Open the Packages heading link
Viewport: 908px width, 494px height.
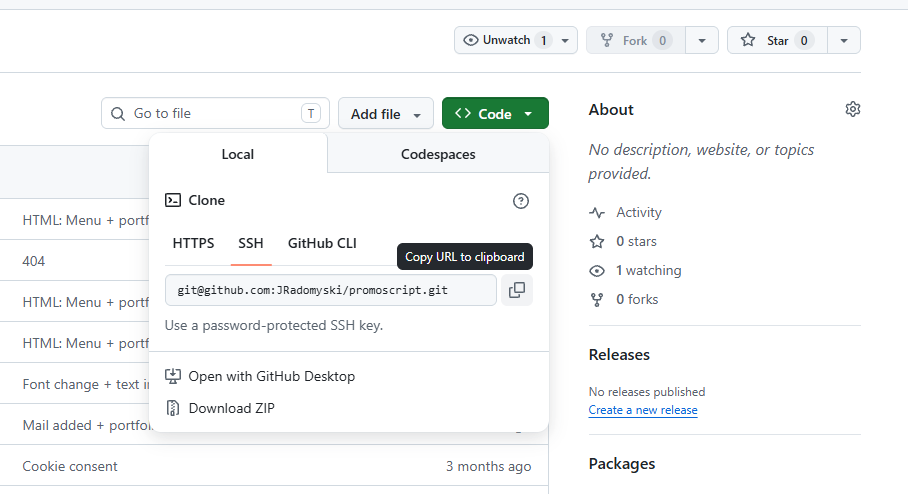[622, 464]
